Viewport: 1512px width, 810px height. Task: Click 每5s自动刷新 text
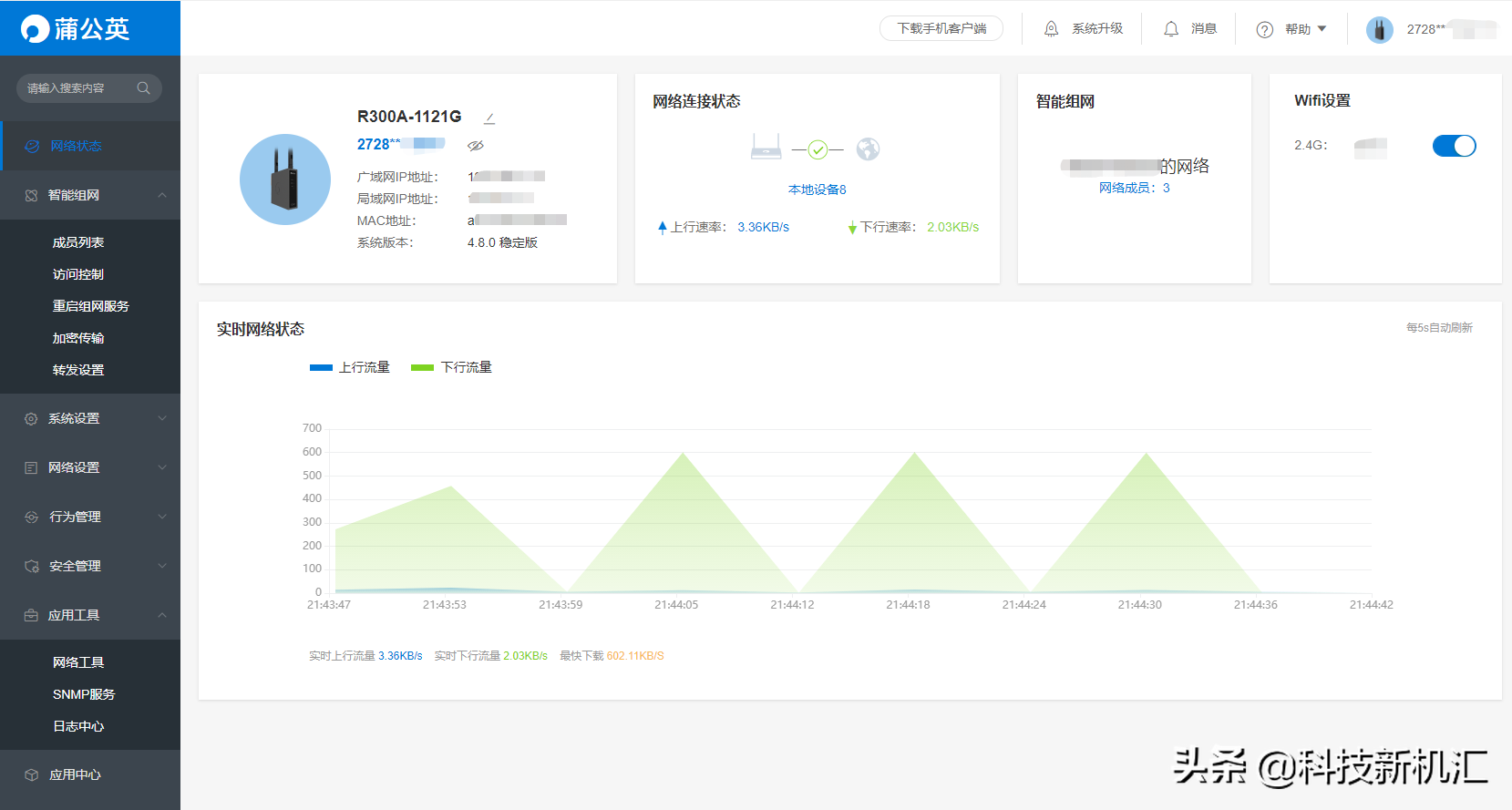(x=1439, y=328)
